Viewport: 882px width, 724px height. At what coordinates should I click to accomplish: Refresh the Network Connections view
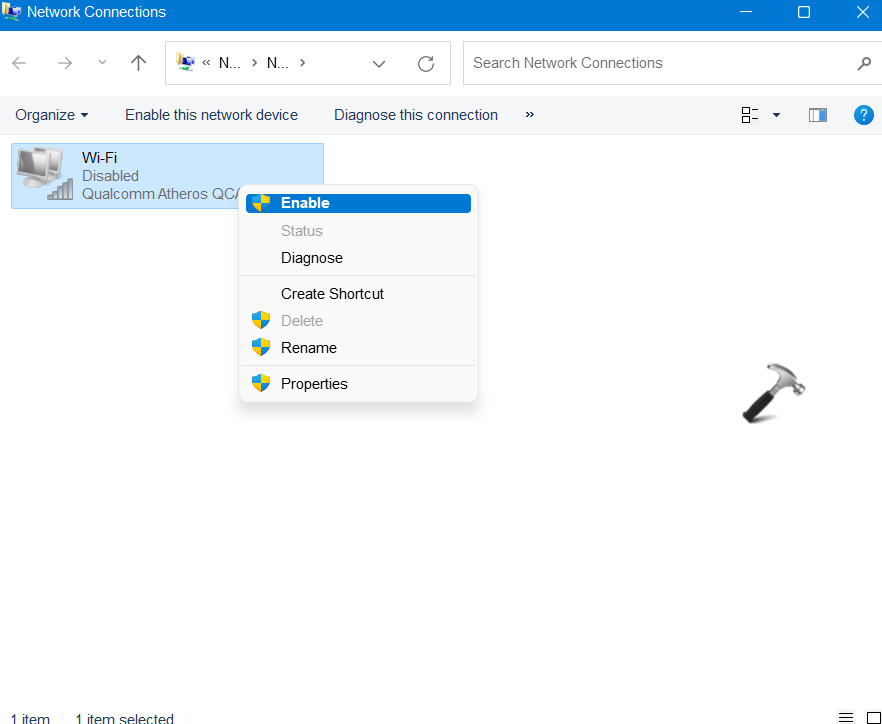426,63
